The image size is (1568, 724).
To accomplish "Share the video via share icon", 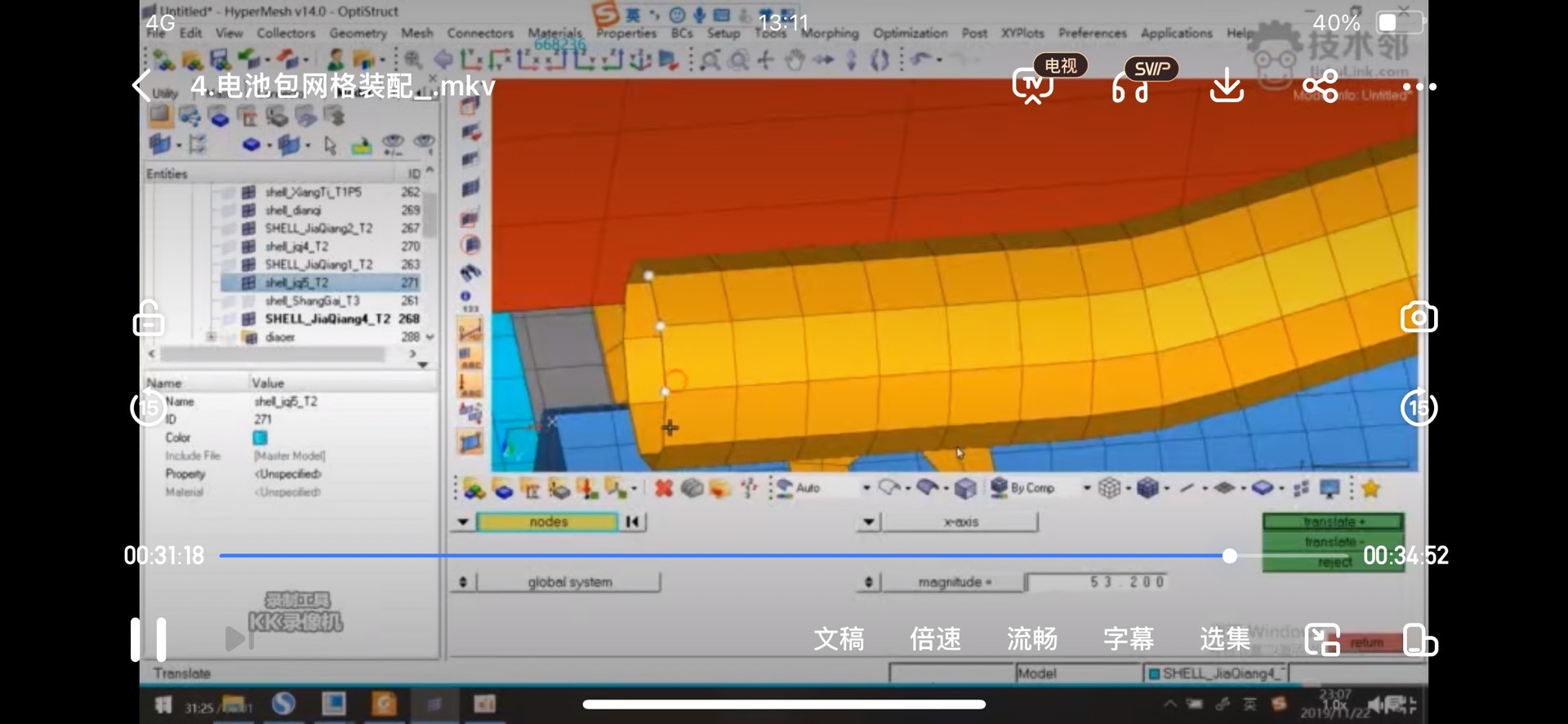I will 1321,87.
